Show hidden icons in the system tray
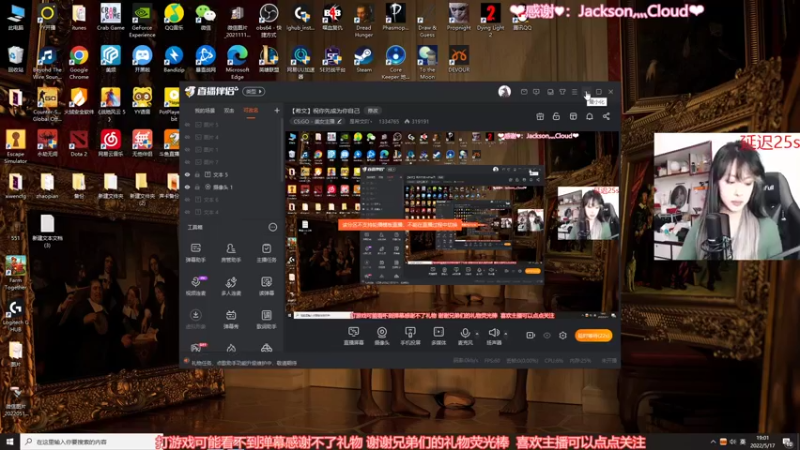800x450 pixels. point(713,442)
